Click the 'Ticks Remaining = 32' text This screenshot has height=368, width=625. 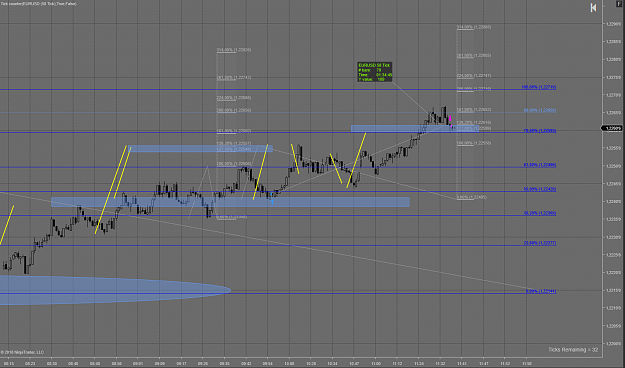coord(573,350)
